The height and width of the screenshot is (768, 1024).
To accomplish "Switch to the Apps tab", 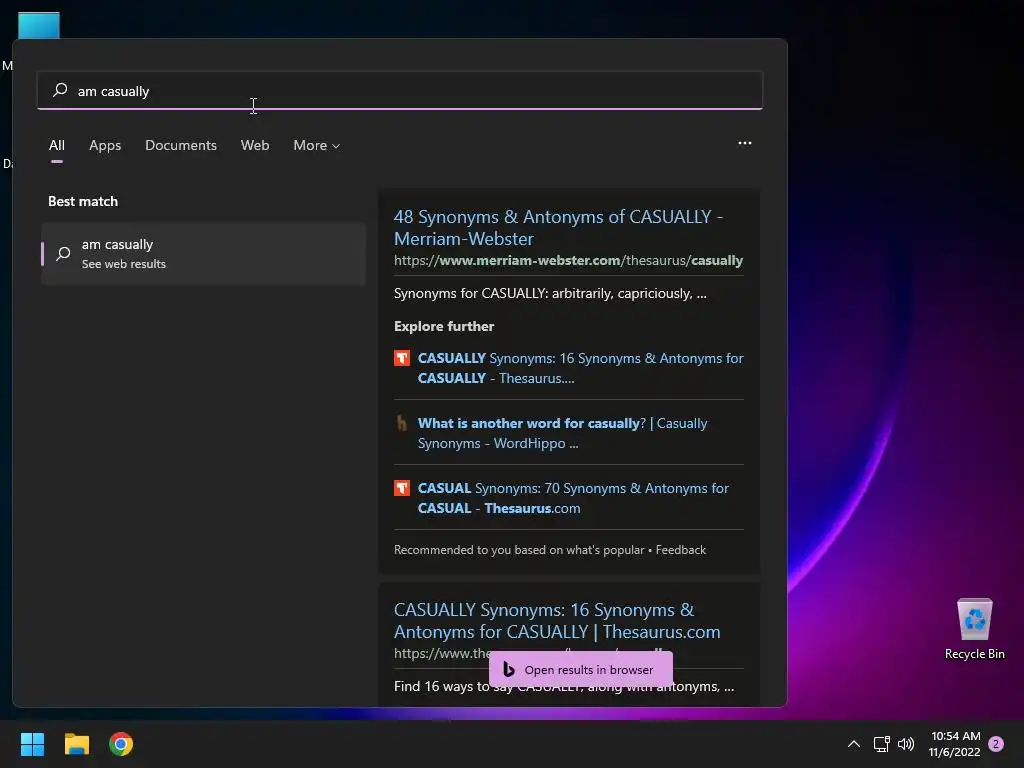I will click(105, 145).
